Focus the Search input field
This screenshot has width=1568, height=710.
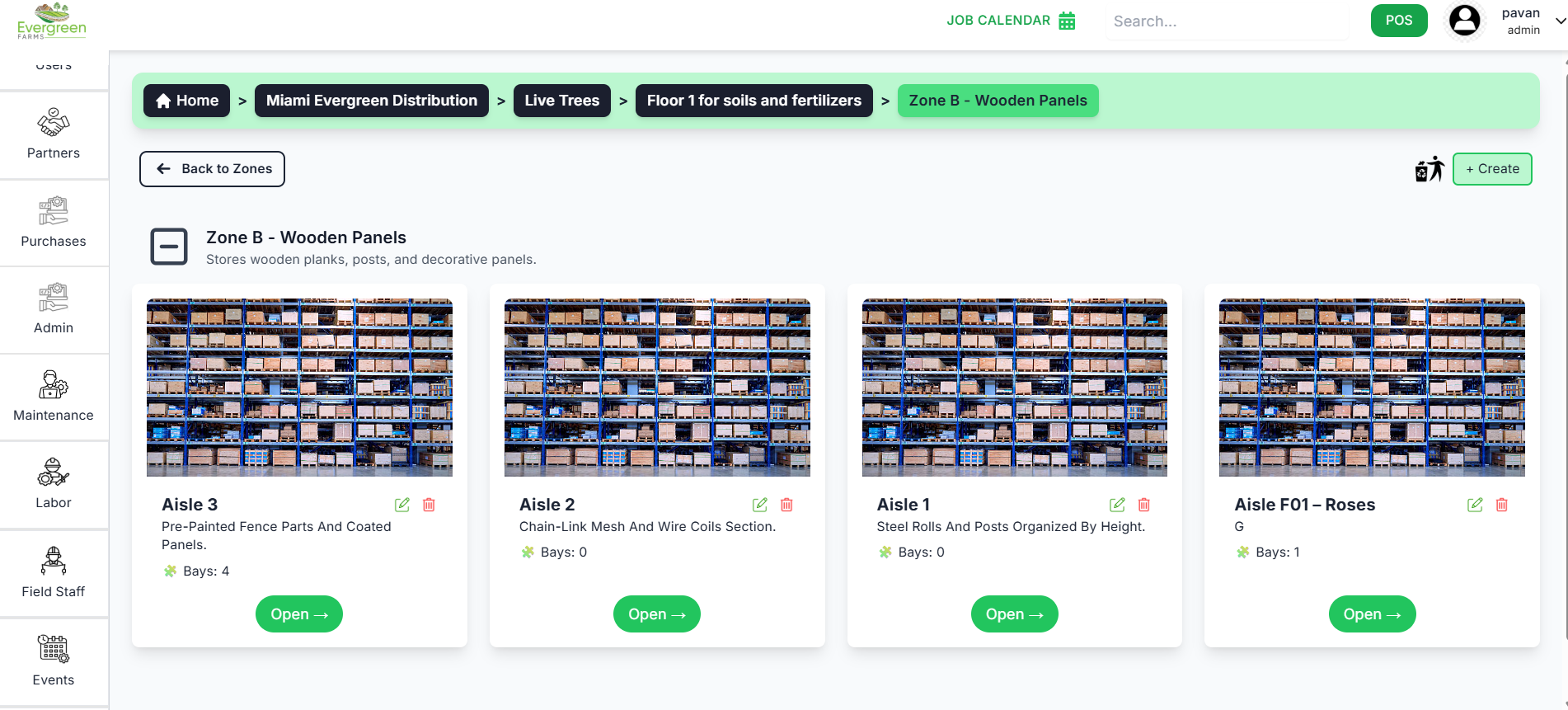tap(1228, 21)
